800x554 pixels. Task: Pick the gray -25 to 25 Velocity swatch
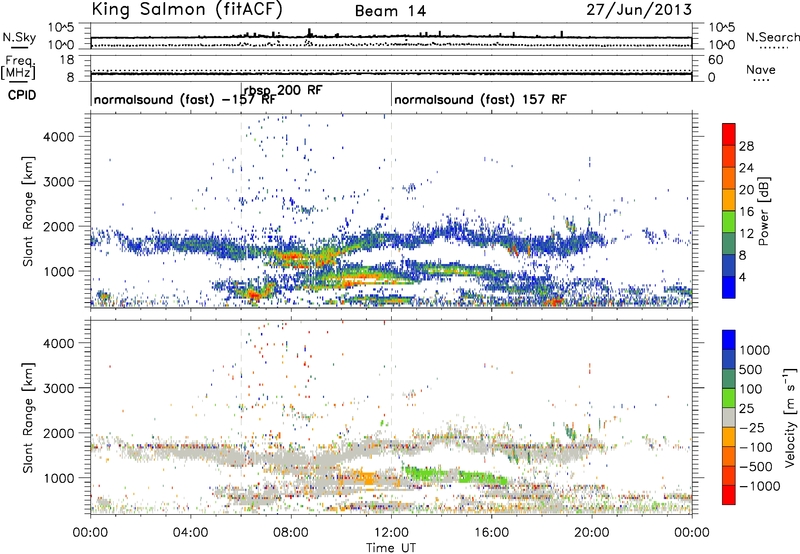(x=729, y=417)
